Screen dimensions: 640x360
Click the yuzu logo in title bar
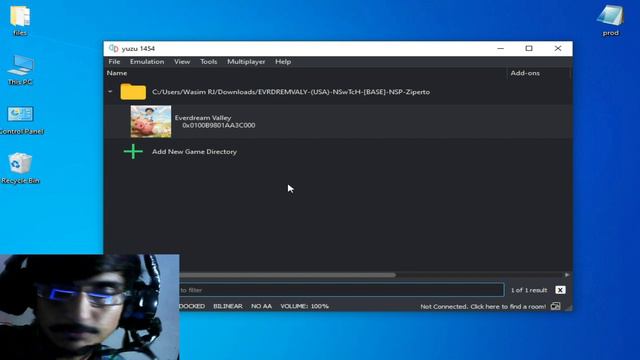(113, 49)
